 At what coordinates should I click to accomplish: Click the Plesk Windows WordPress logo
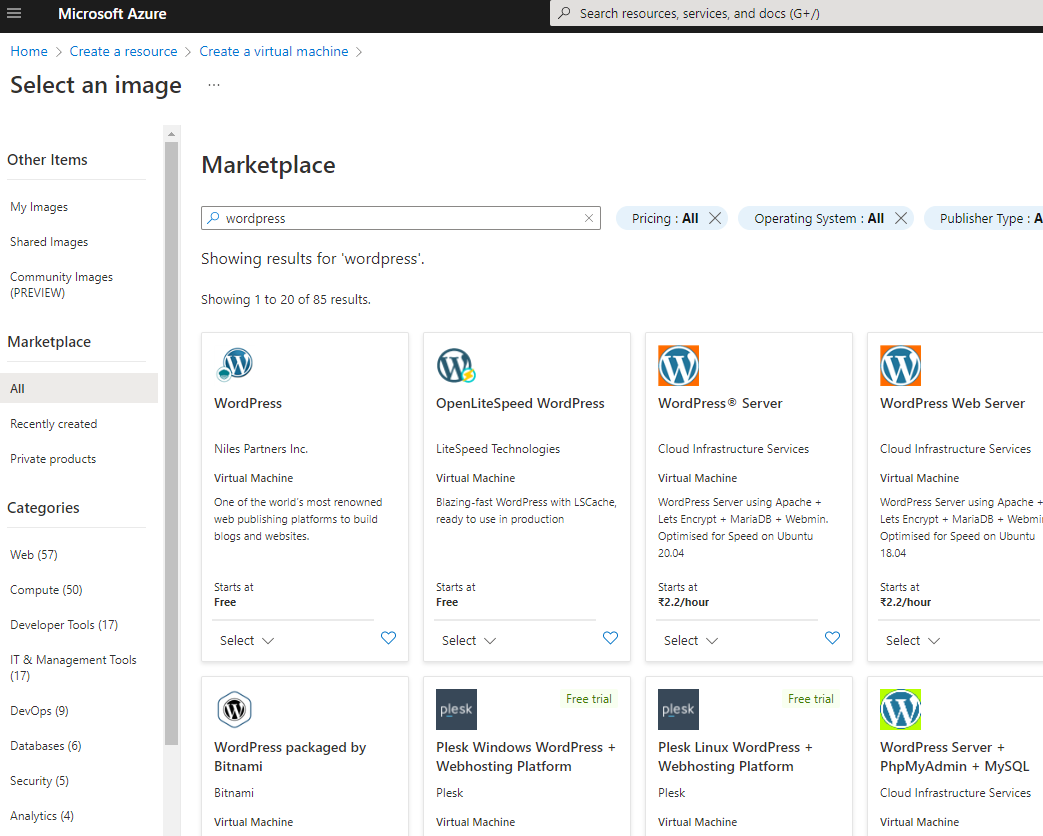[x=456, y=709]
